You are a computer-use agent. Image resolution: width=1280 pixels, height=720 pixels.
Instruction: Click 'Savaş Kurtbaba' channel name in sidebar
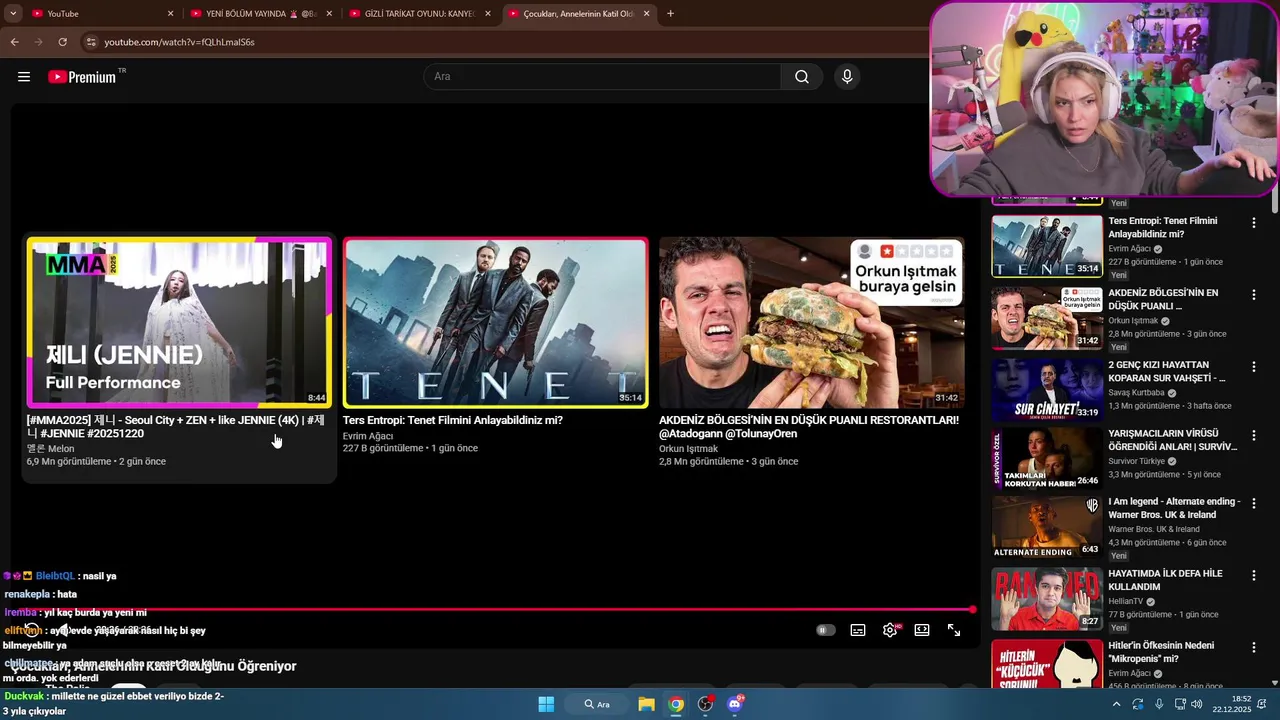click(x=1136, y=393)
